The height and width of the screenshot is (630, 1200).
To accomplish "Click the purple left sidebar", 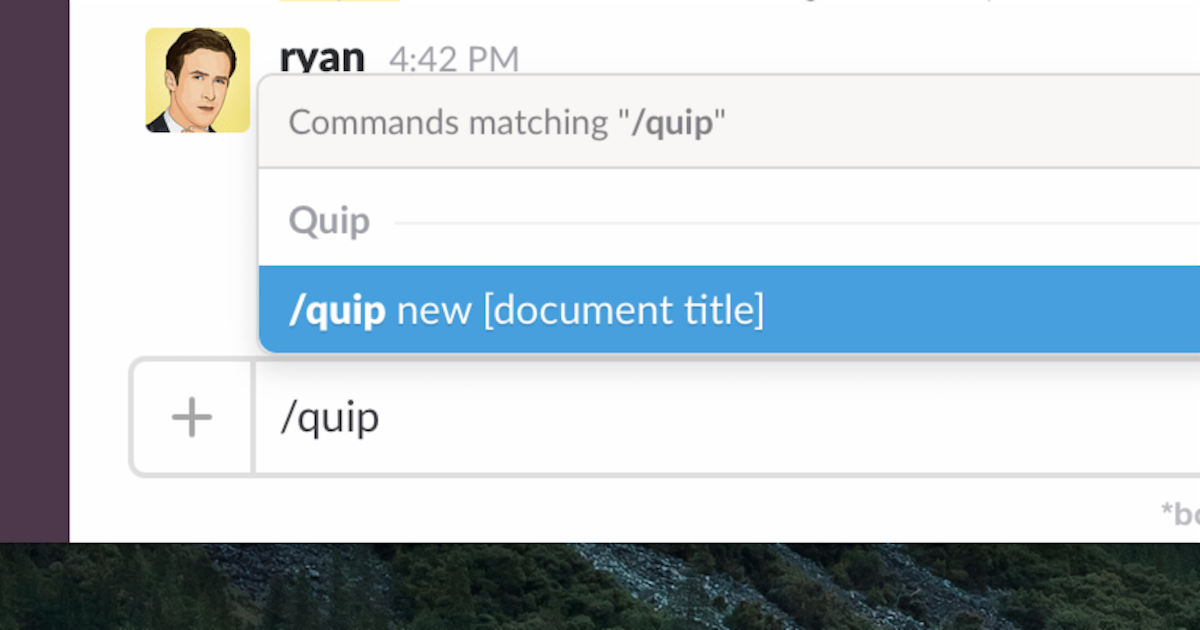I will coord(34,270).
